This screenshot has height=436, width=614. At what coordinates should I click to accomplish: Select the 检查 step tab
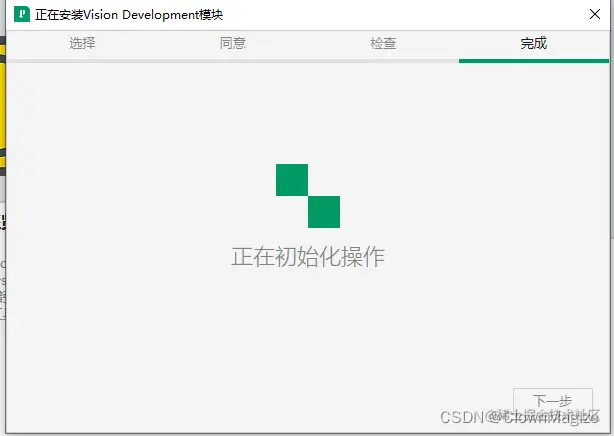tap(383, 43)
